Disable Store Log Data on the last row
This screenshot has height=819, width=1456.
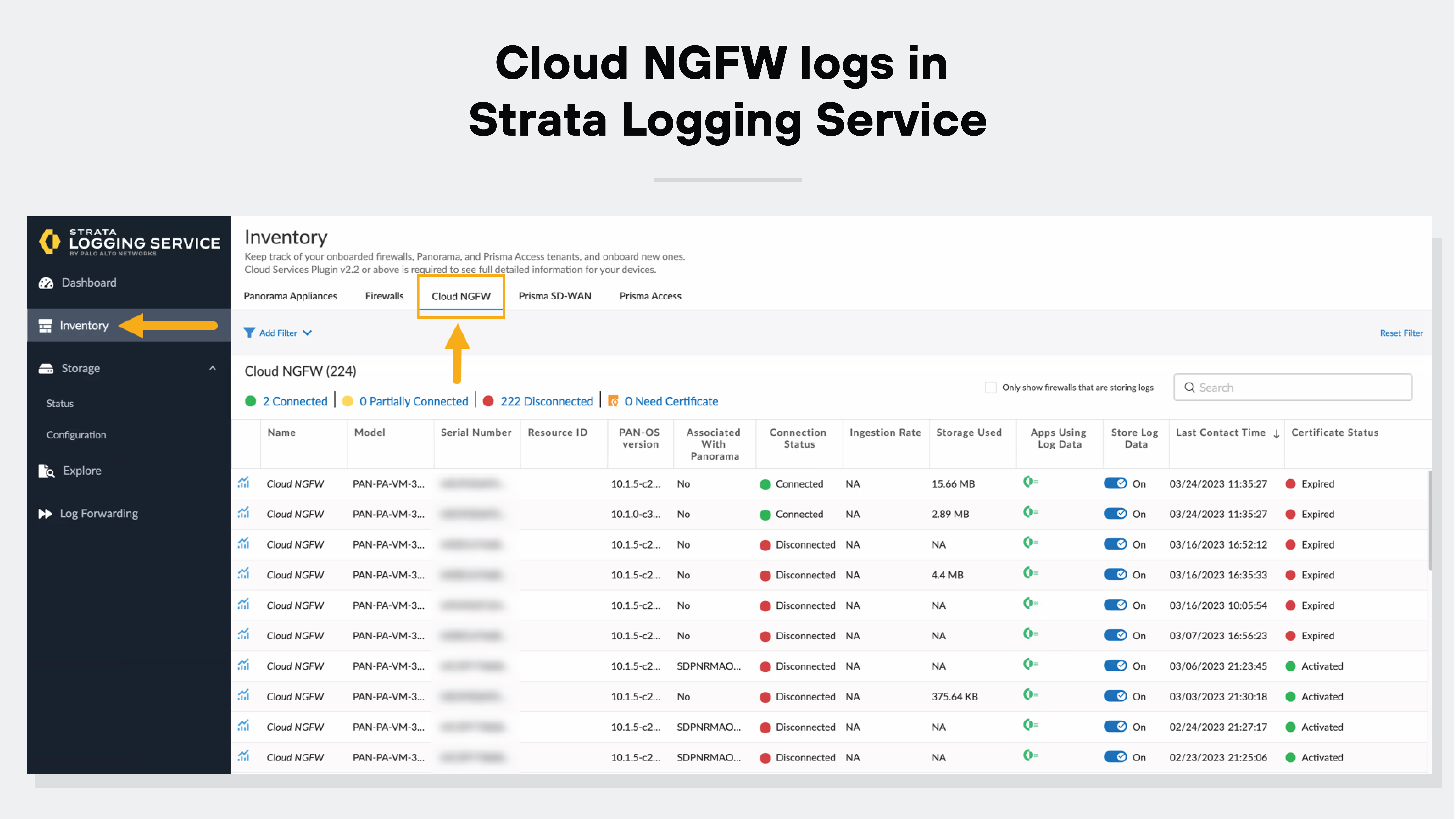(x=1116, y=757)
